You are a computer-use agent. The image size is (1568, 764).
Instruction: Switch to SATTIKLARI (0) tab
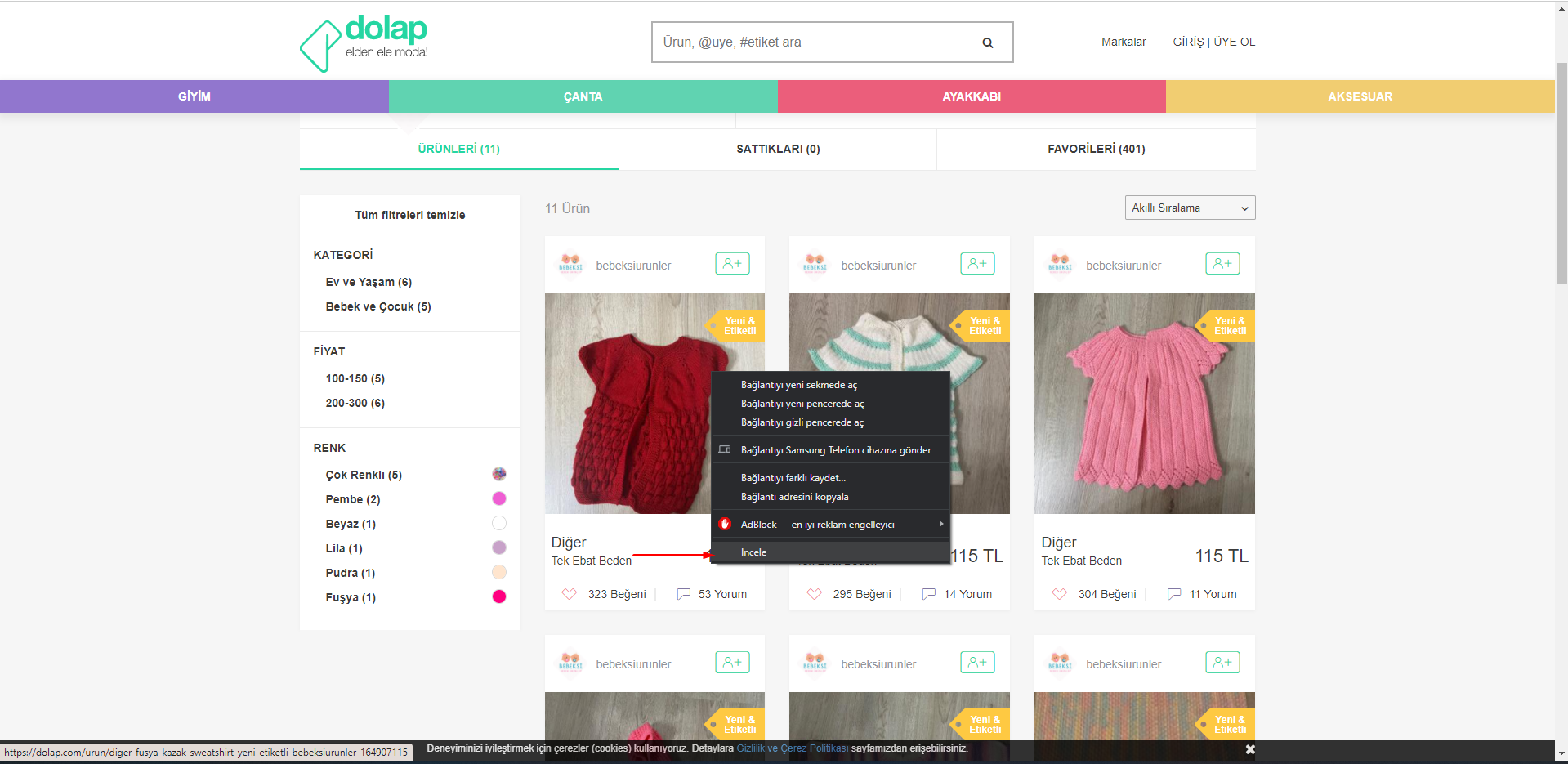(x=778, y=149)
